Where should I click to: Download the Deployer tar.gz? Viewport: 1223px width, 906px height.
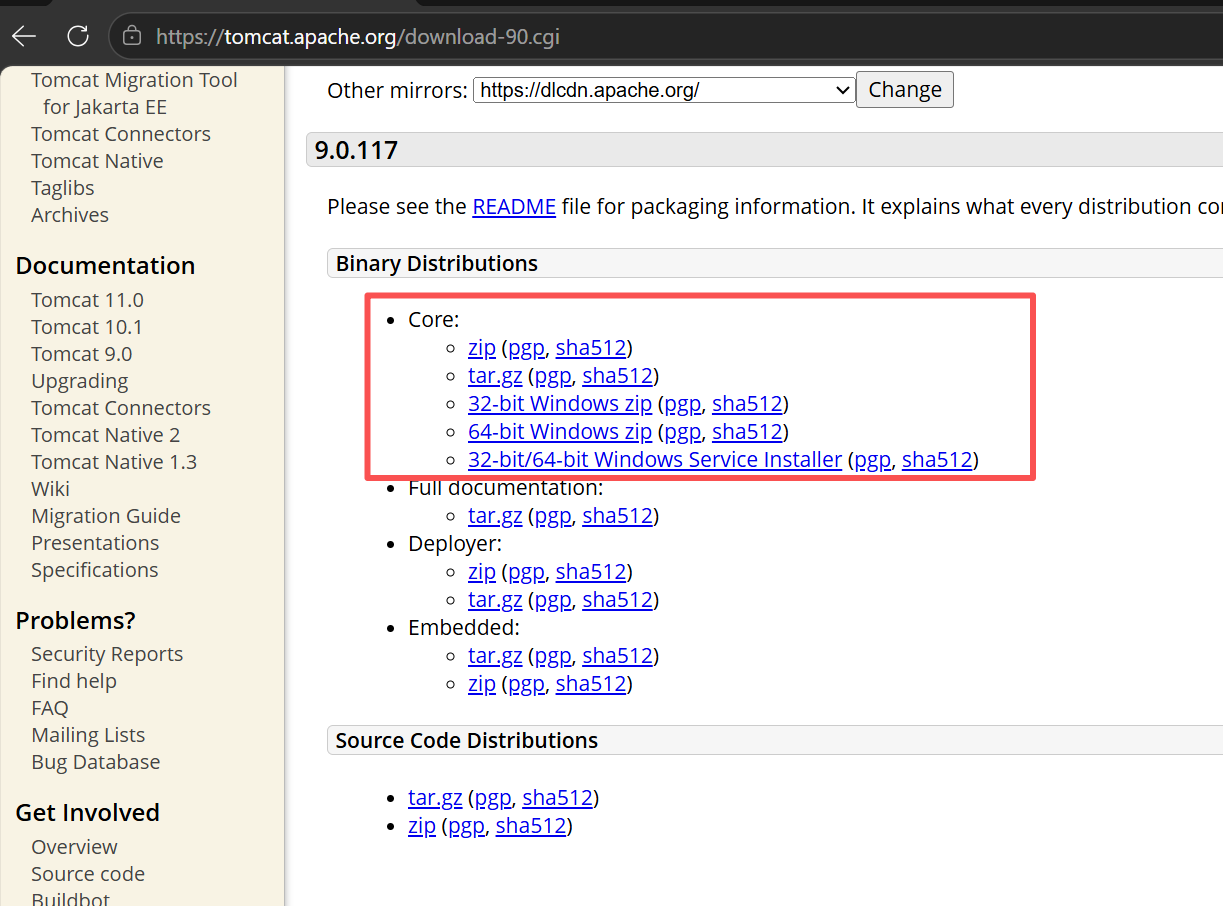[495, 600]
